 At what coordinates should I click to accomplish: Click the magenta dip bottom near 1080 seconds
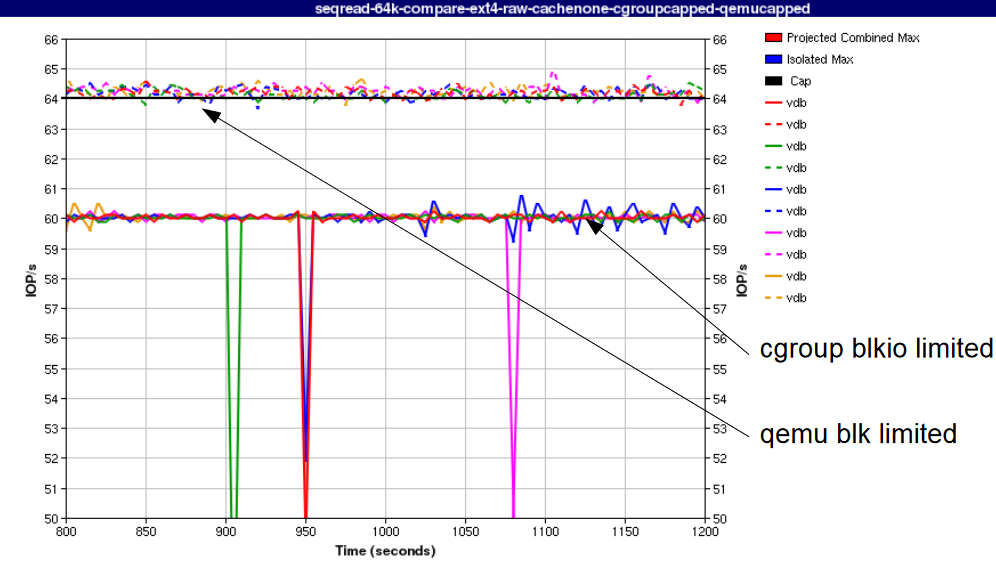tap(513, 515)
